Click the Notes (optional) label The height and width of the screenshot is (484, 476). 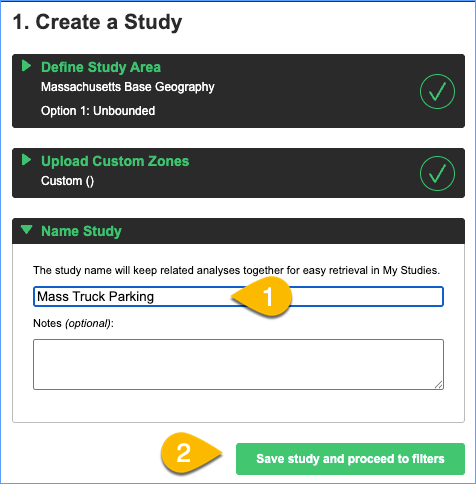point(73,323)
